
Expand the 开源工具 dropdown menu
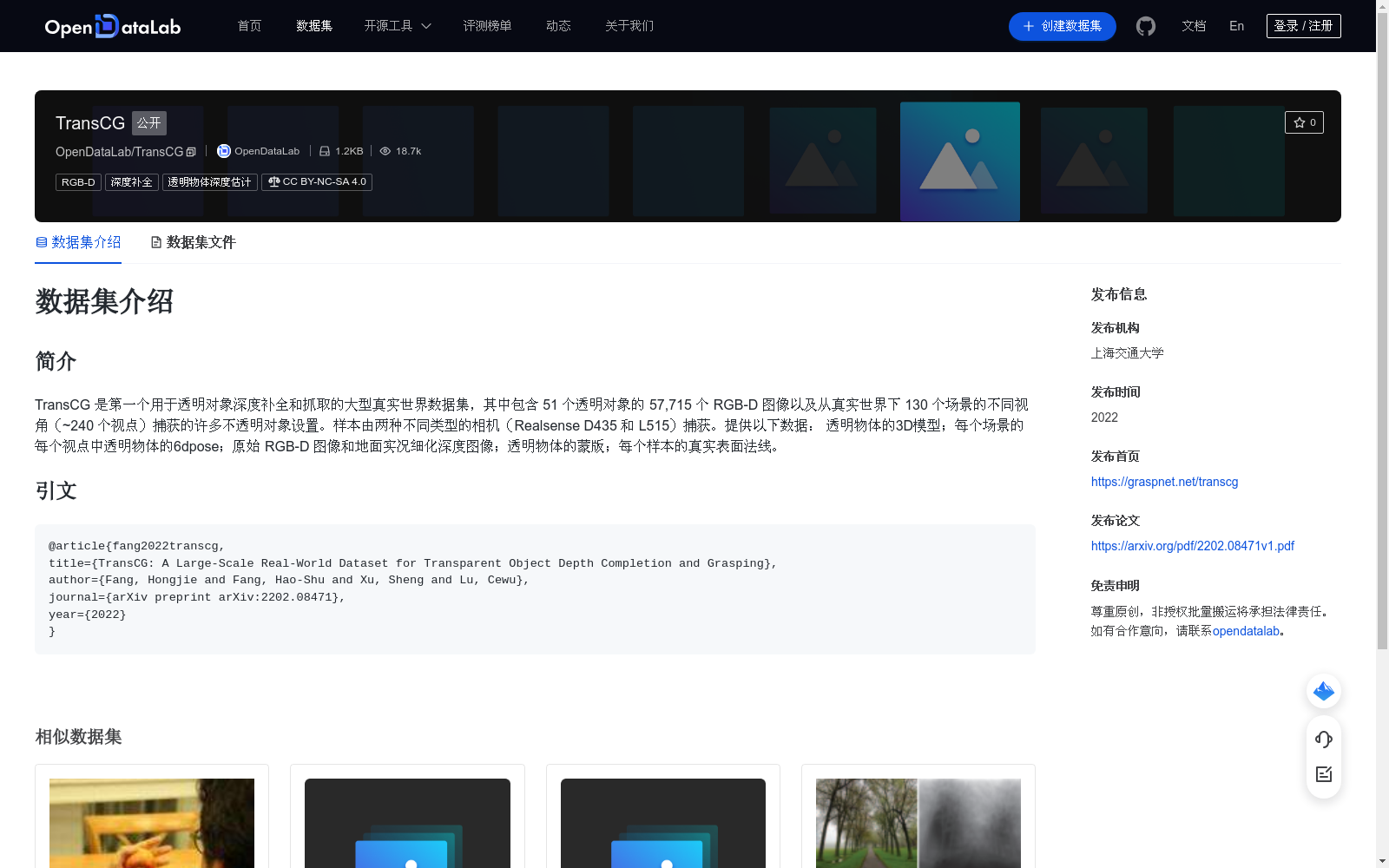point(398,26)
